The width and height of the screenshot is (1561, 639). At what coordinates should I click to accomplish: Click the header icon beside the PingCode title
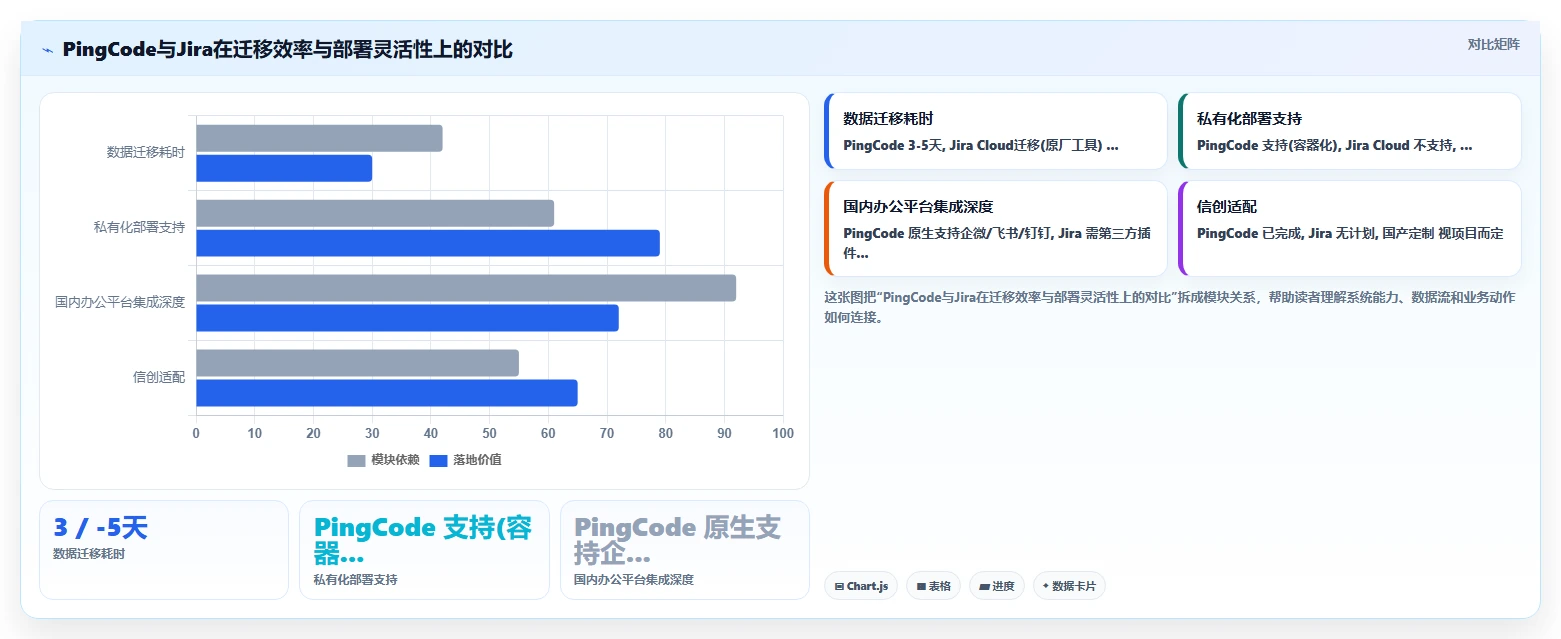(47, 49)
